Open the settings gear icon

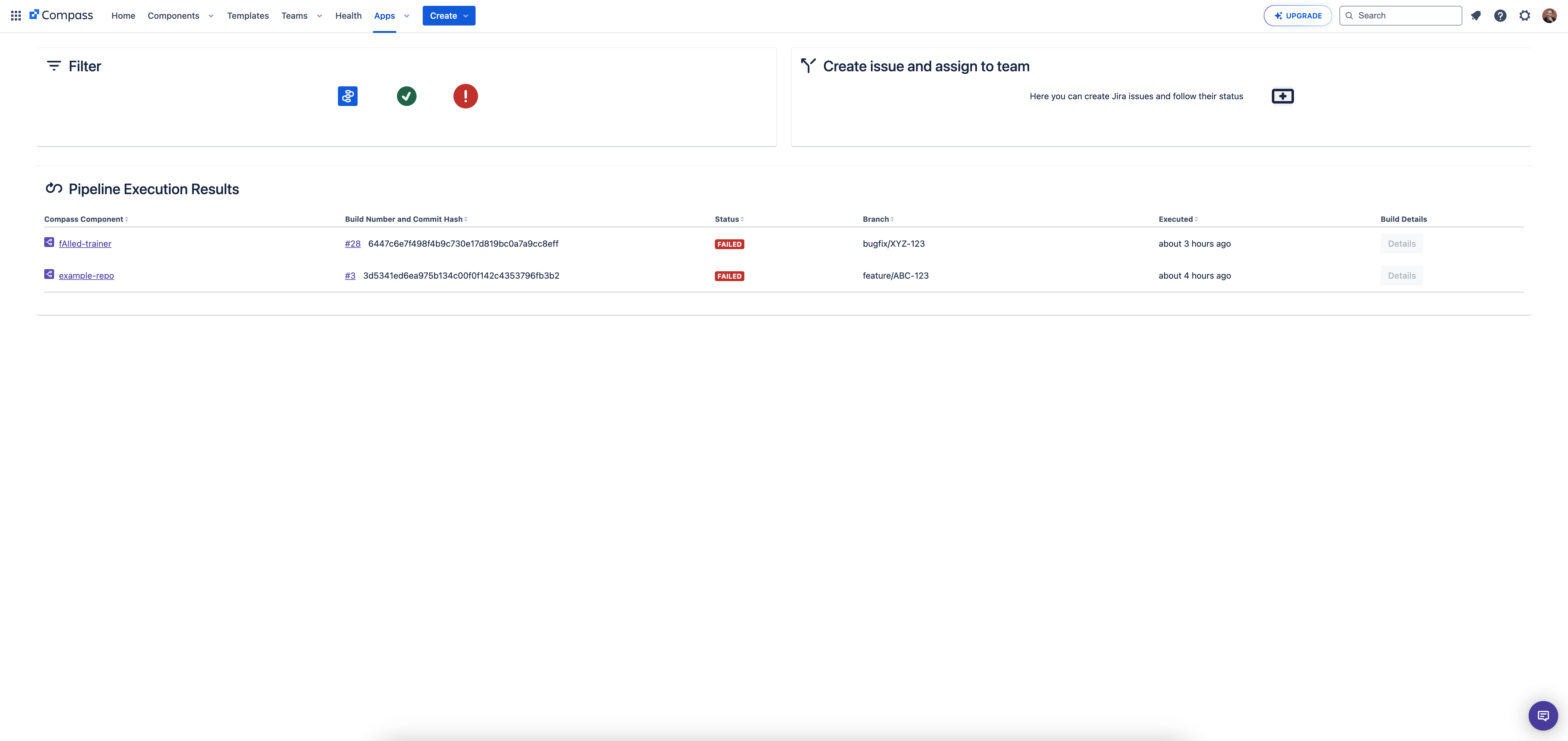[x=1525, y=16]
